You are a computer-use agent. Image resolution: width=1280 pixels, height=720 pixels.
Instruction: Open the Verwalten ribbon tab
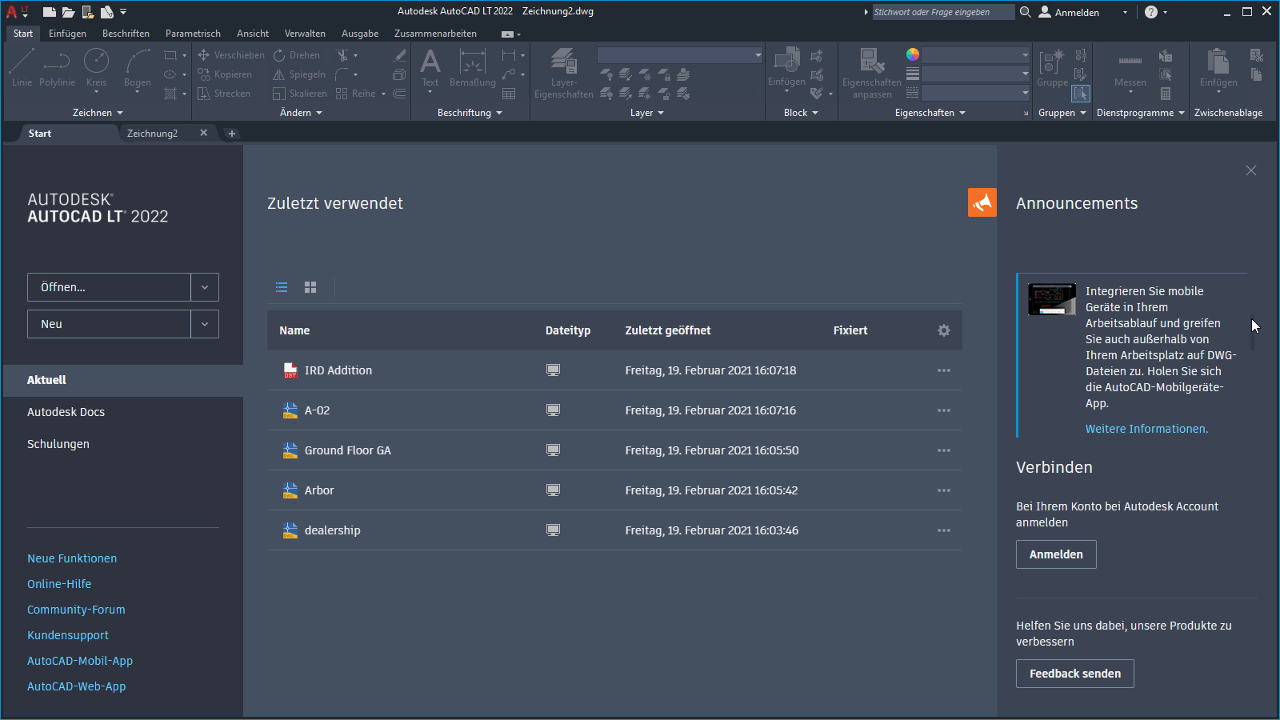click(305, 33)
